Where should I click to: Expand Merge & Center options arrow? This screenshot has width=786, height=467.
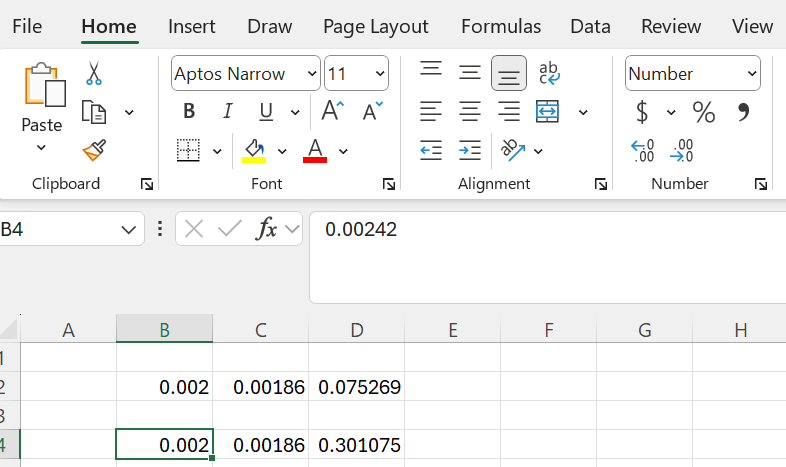click(582, 112)
